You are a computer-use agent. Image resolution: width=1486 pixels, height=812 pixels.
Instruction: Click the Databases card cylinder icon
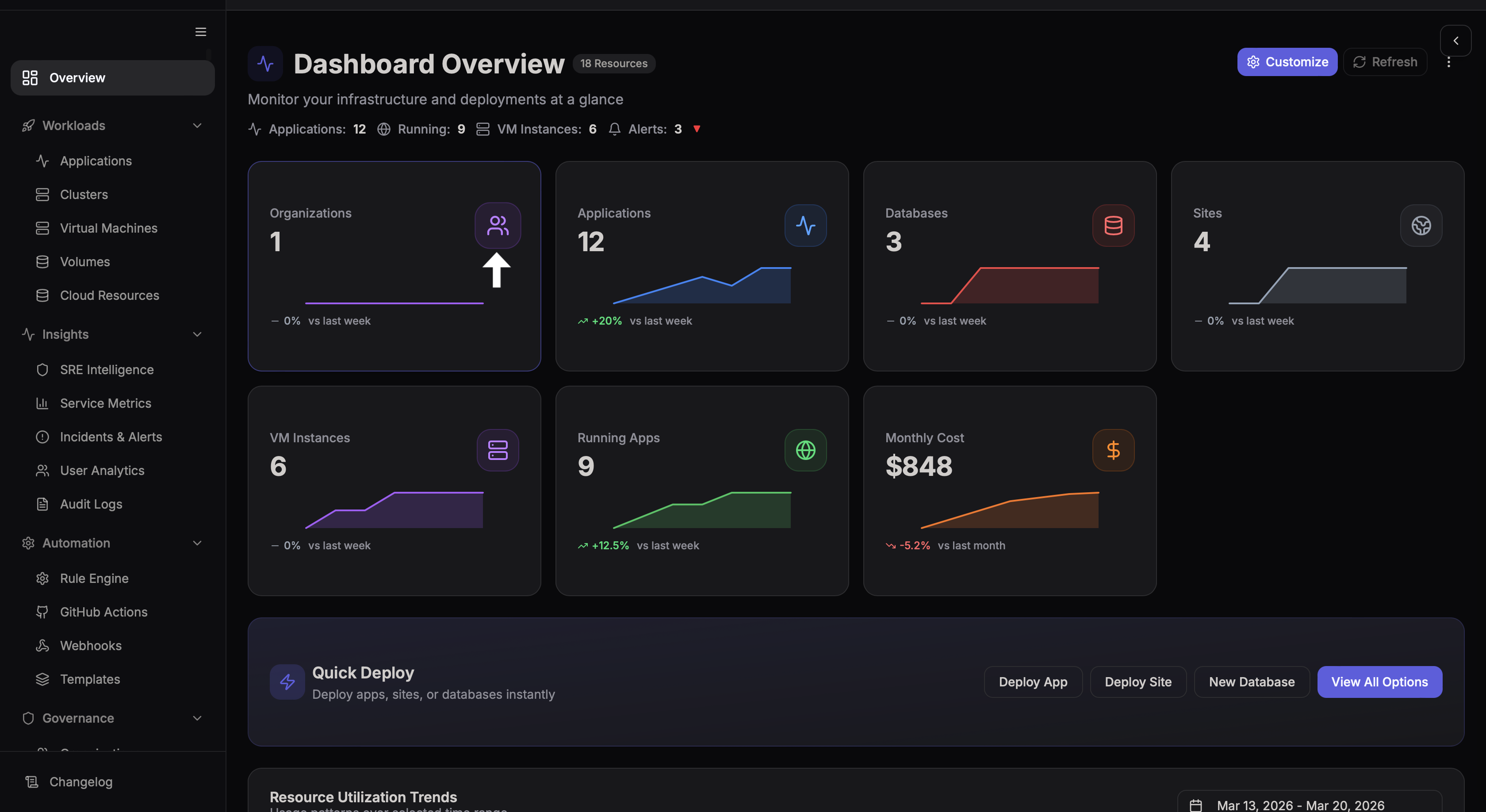click(x=1113, y=226)
